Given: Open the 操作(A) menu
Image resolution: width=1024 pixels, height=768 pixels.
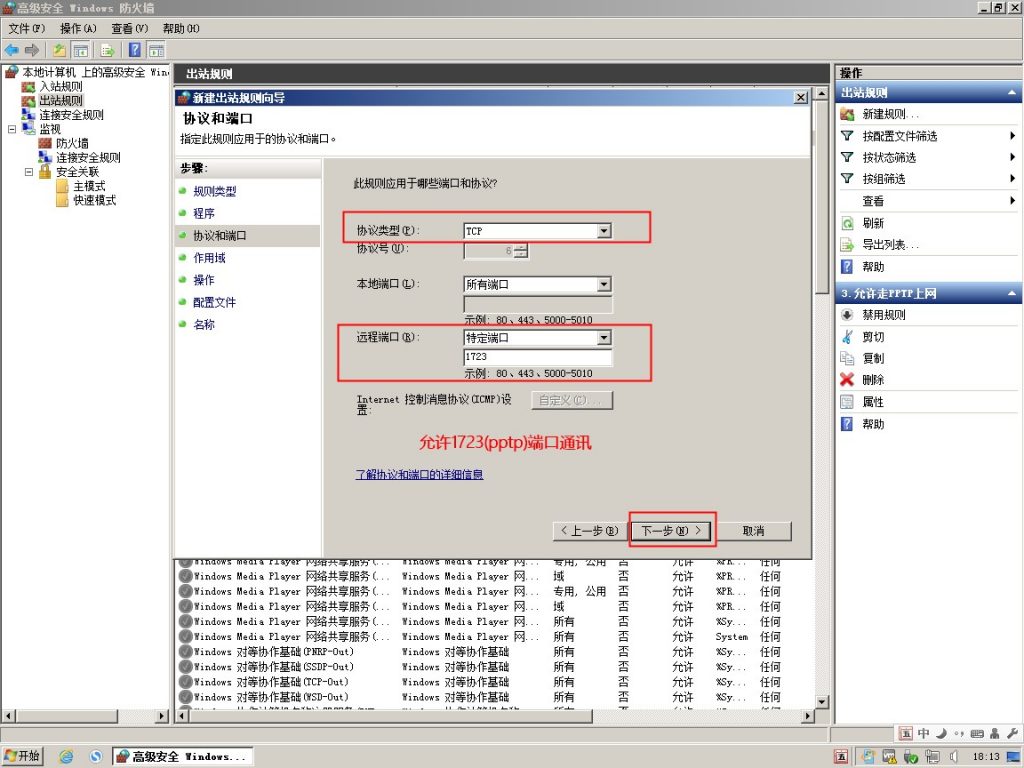Looking at the screenshot, I should click(x=78, y=28).
